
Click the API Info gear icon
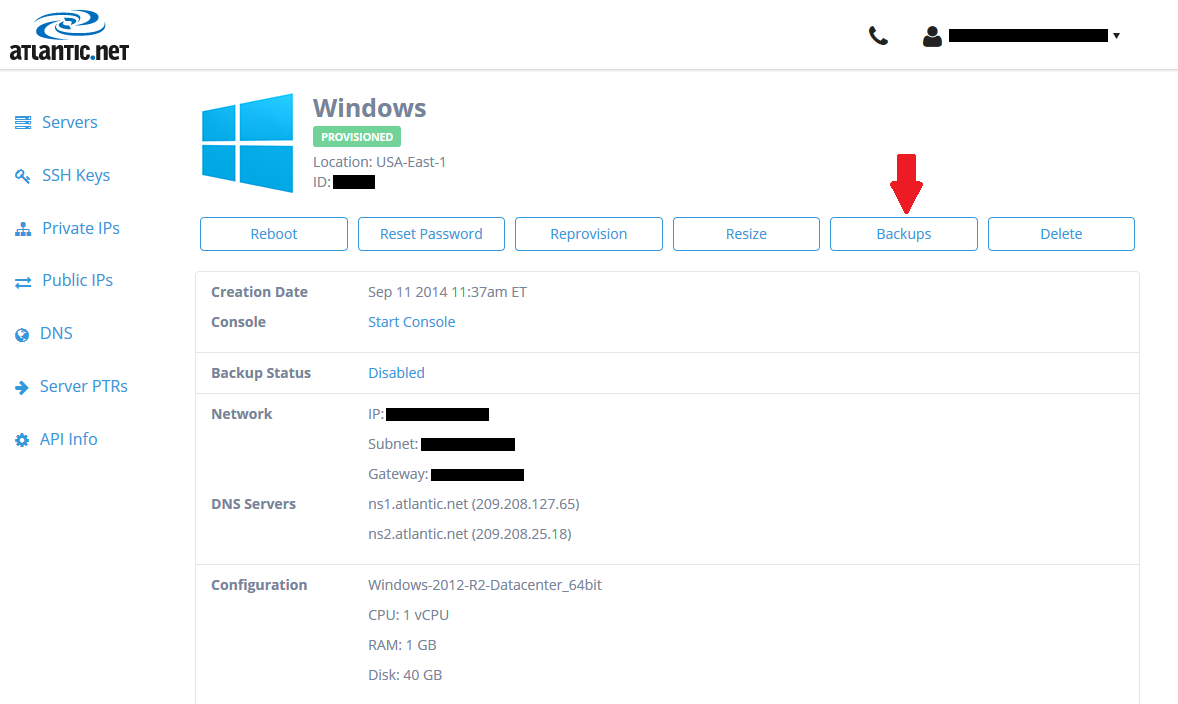point(22,440)
